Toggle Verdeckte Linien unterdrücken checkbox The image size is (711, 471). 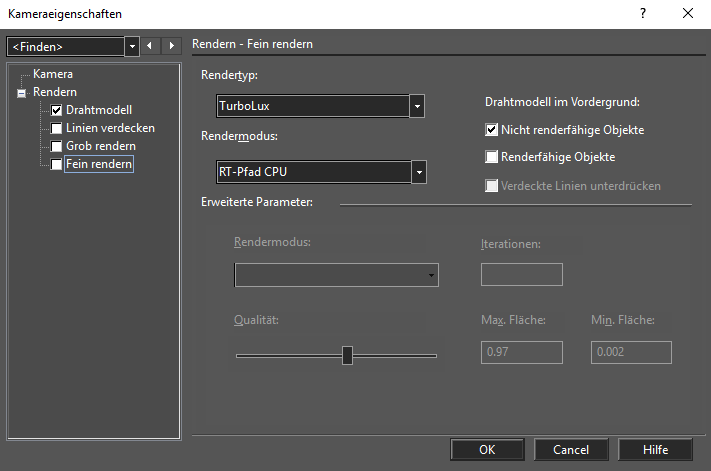point(491,186)
